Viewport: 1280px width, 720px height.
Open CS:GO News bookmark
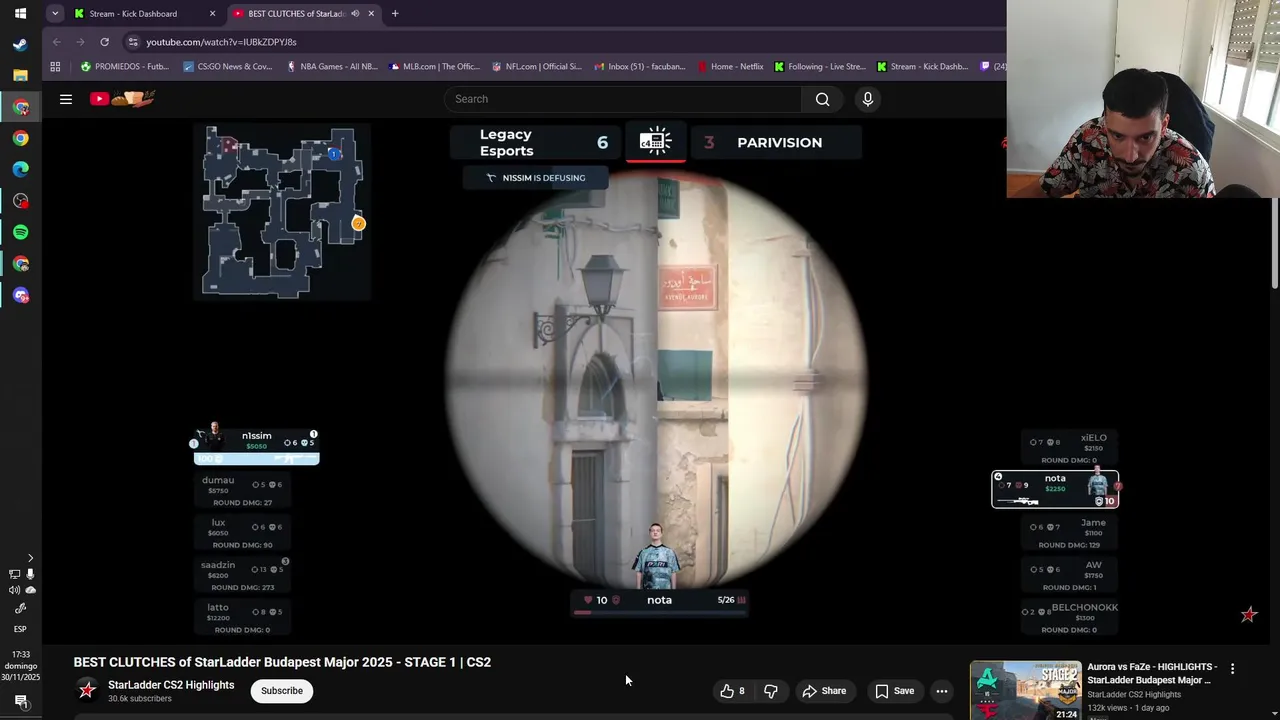(228, 67)
